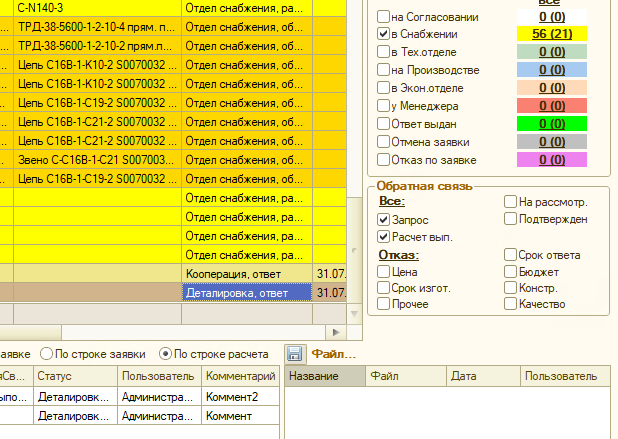Screen dimensions: 618x439
Task: Enable the 'на Согласовании' checkbox
Action: pos(383,17)
